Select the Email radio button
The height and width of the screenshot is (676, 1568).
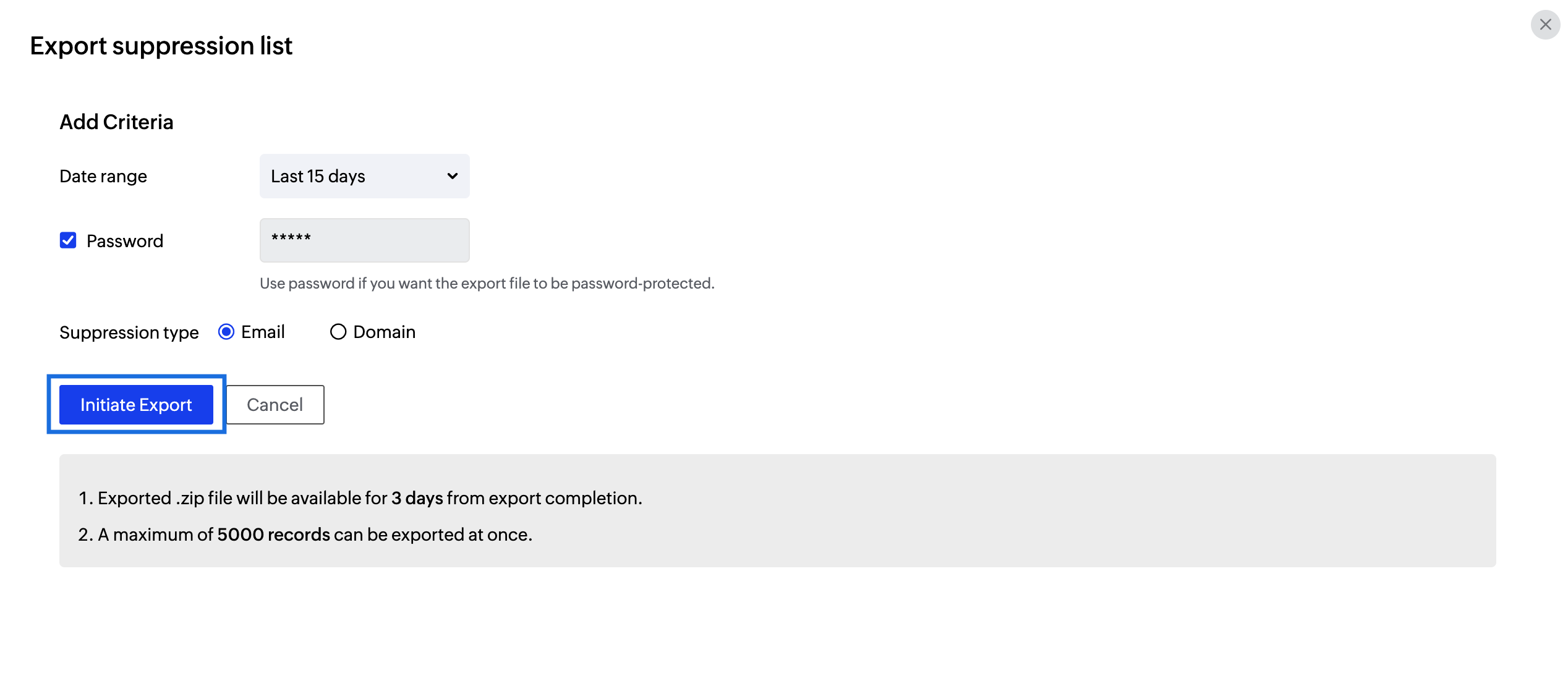pos(226,332)
